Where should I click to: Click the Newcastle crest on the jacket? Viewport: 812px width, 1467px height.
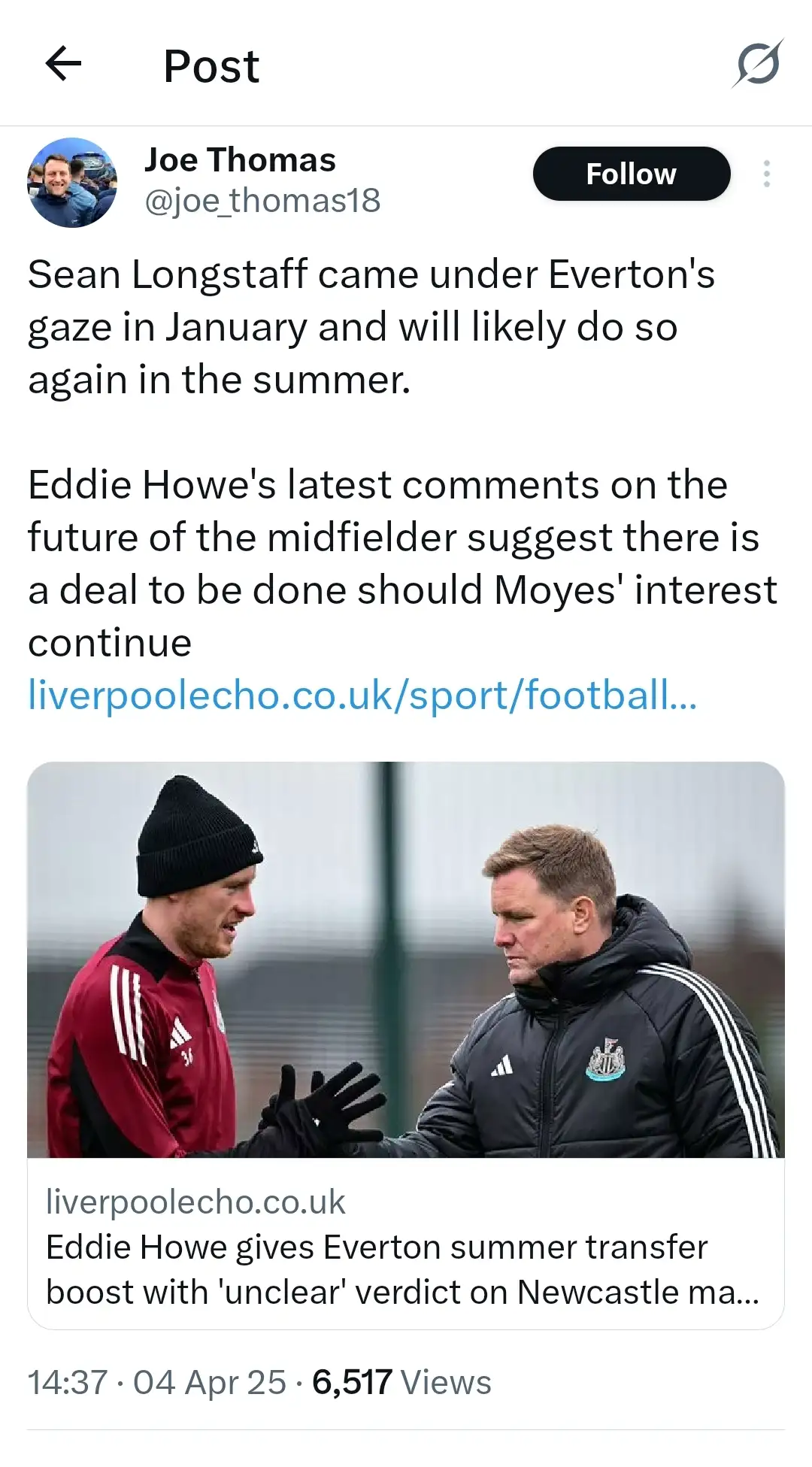[x=605, y=1059]
